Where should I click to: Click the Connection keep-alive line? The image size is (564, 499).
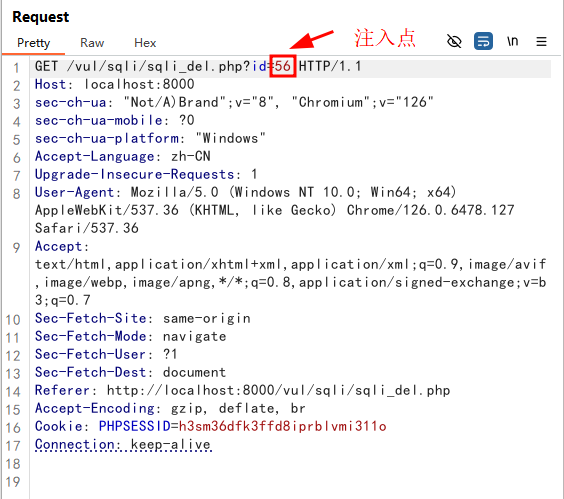(x=123, y=445)
